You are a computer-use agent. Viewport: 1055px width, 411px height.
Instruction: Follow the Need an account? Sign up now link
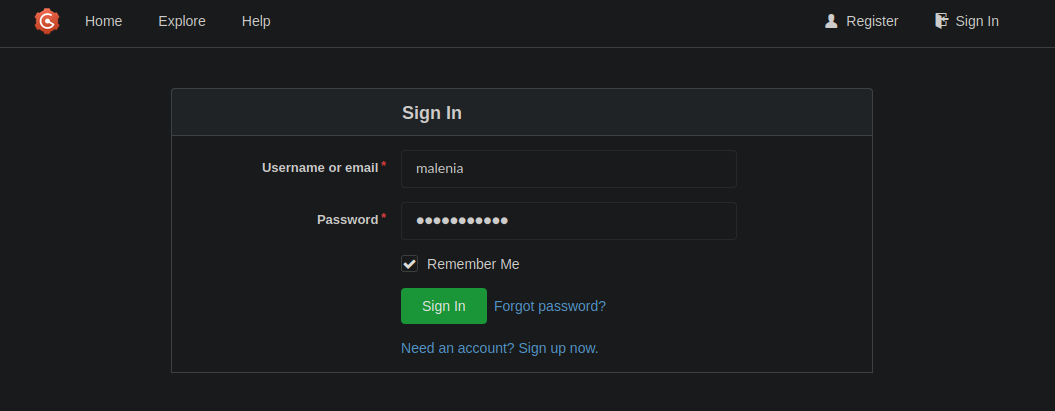(499, 348)
